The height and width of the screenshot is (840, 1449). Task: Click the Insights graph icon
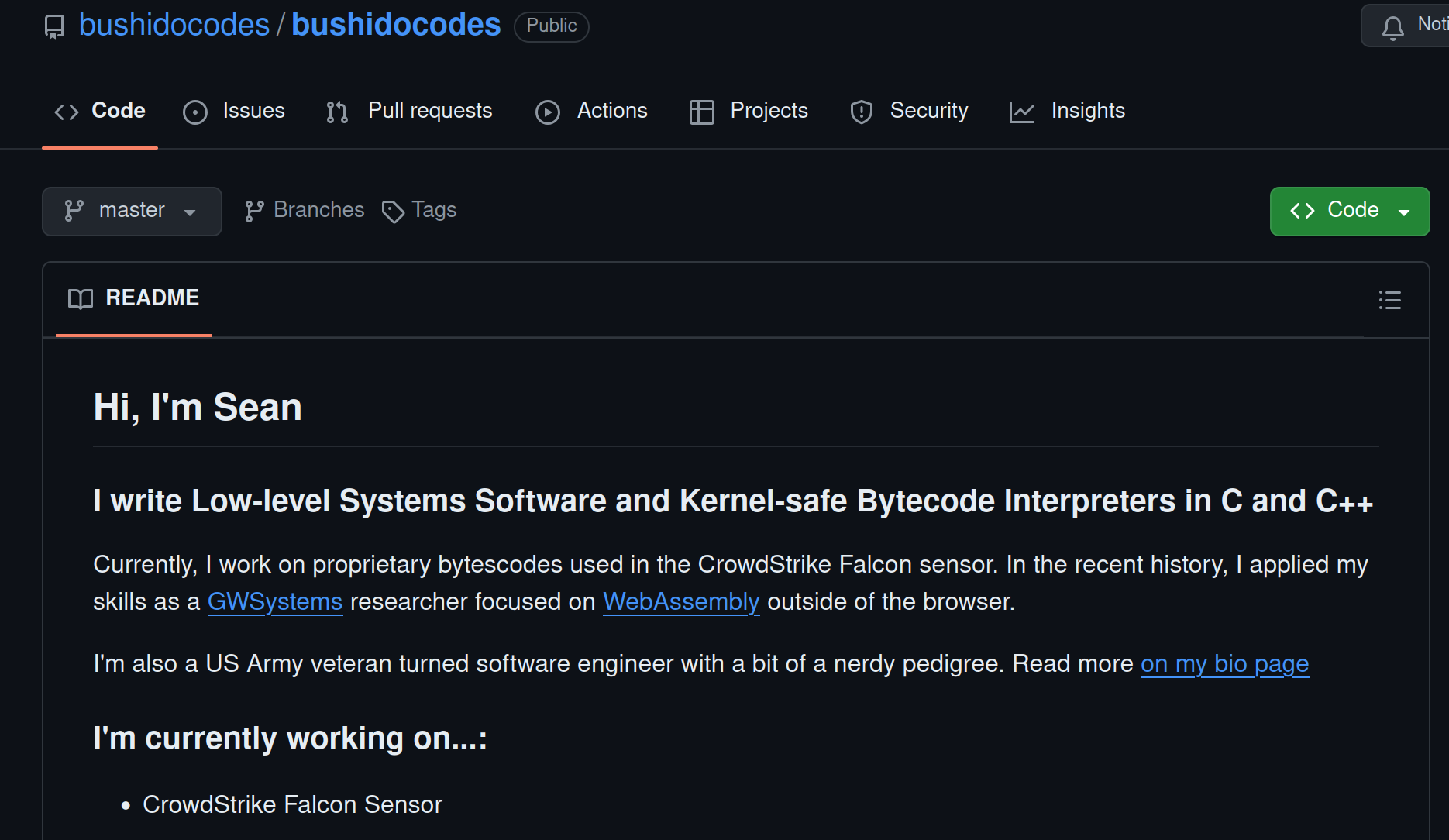tap(1022, 112)
